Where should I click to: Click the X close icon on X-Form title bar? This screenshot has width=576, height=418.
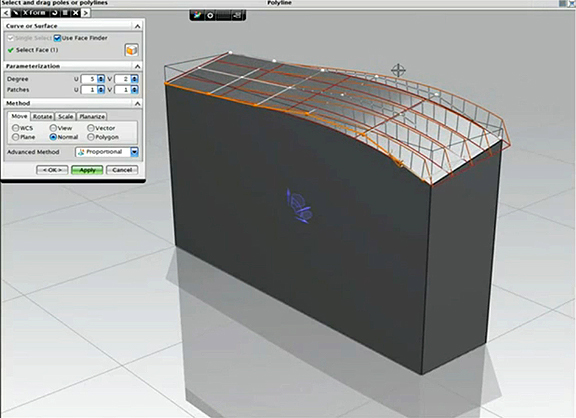(75, 13)
